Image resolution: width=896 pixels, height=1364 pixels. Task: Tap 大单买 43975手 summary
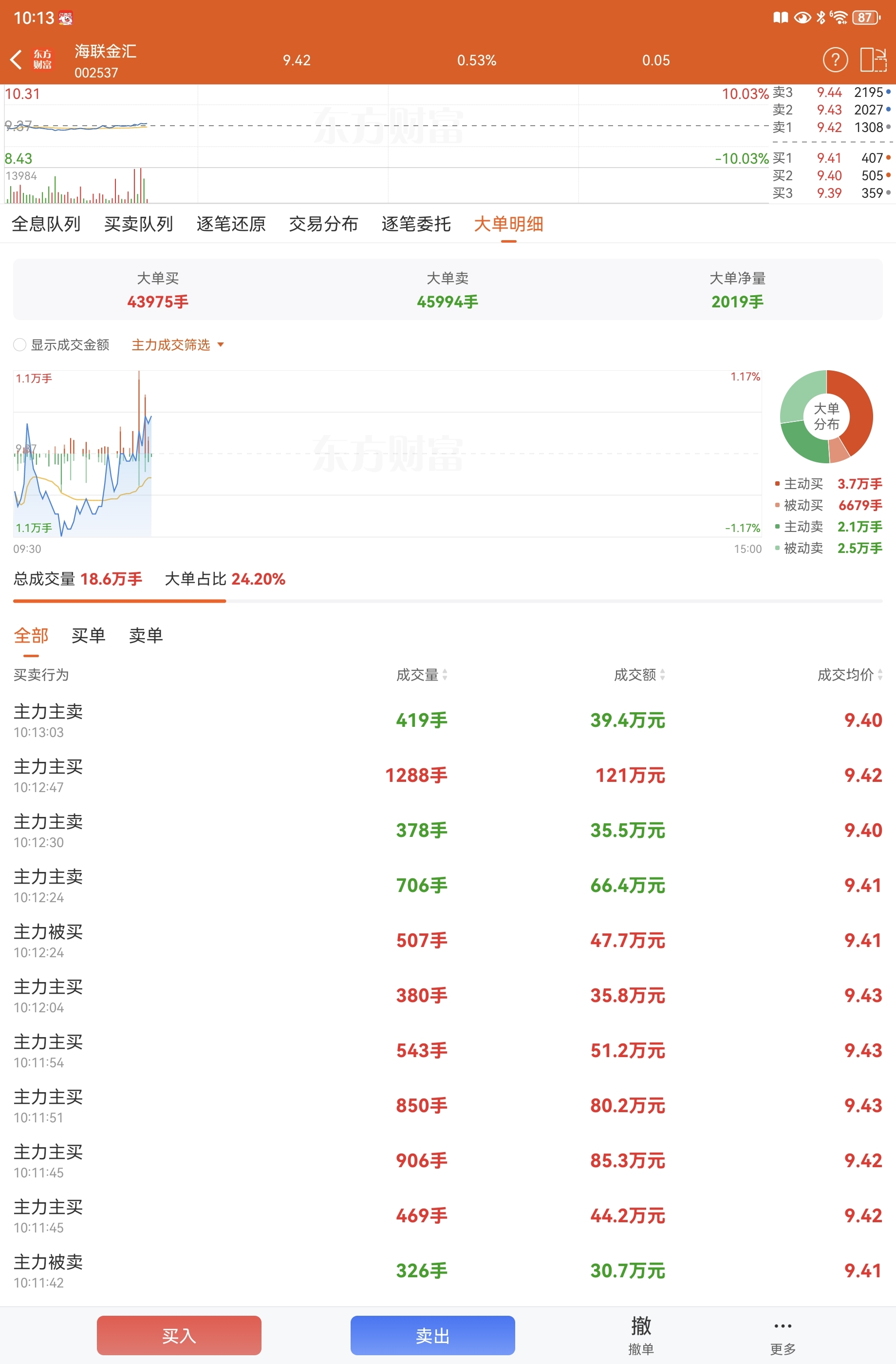pos(158,290)
